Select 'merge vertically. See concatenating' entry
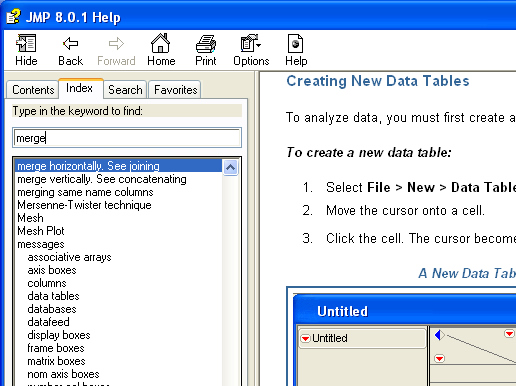This screenshot has height=386, width=516. point(102,179)
